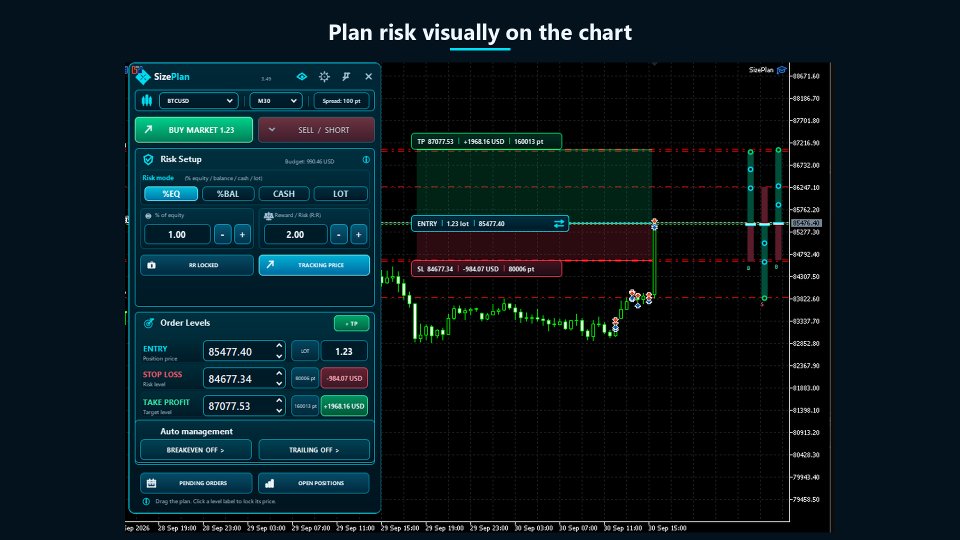This screenshot has height=540, width=960.
Task: Click the highlighted current price tag on axis
Action: [806, 223]
